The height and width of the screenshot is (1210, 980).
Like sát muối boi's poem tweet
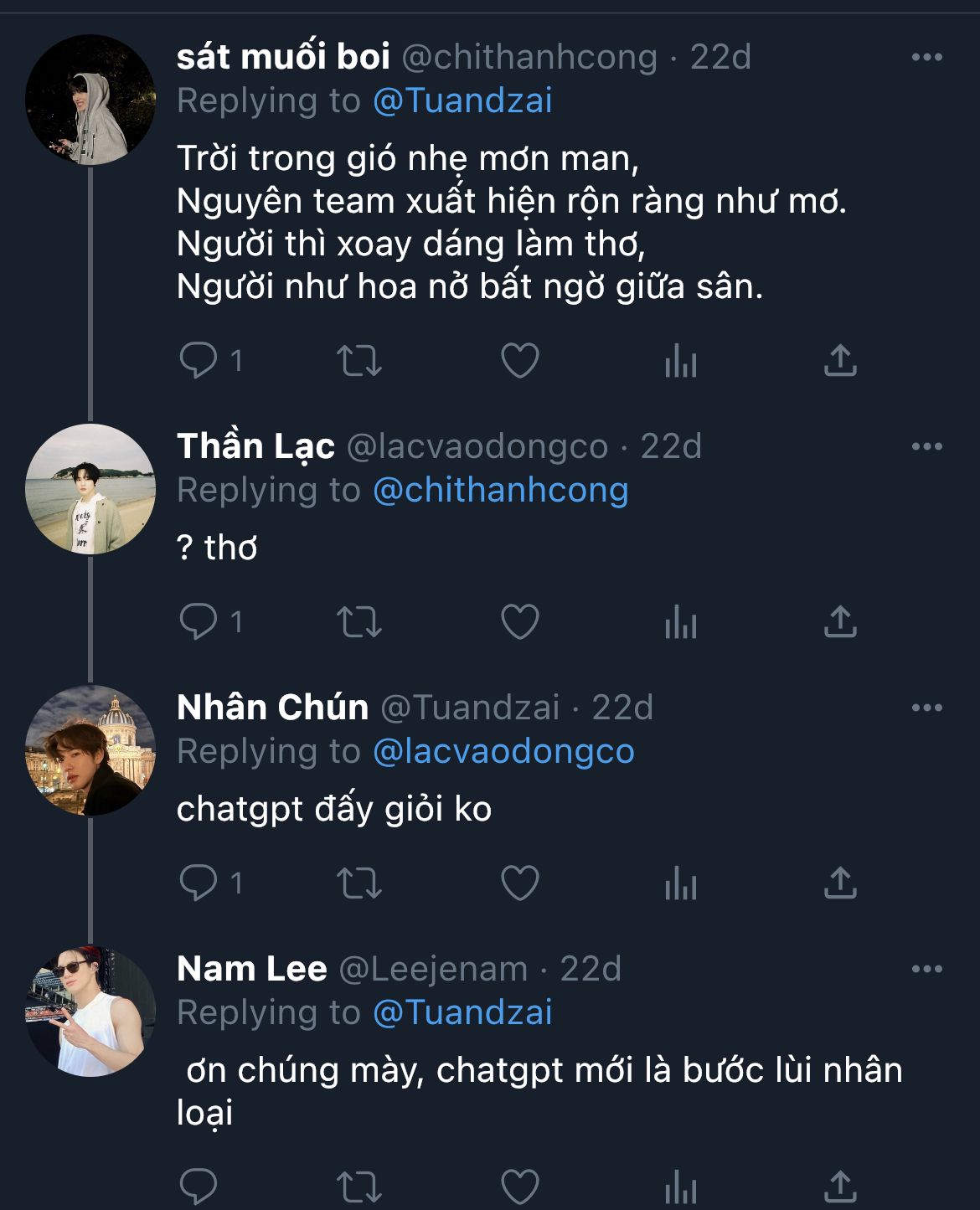click(519, 361)
